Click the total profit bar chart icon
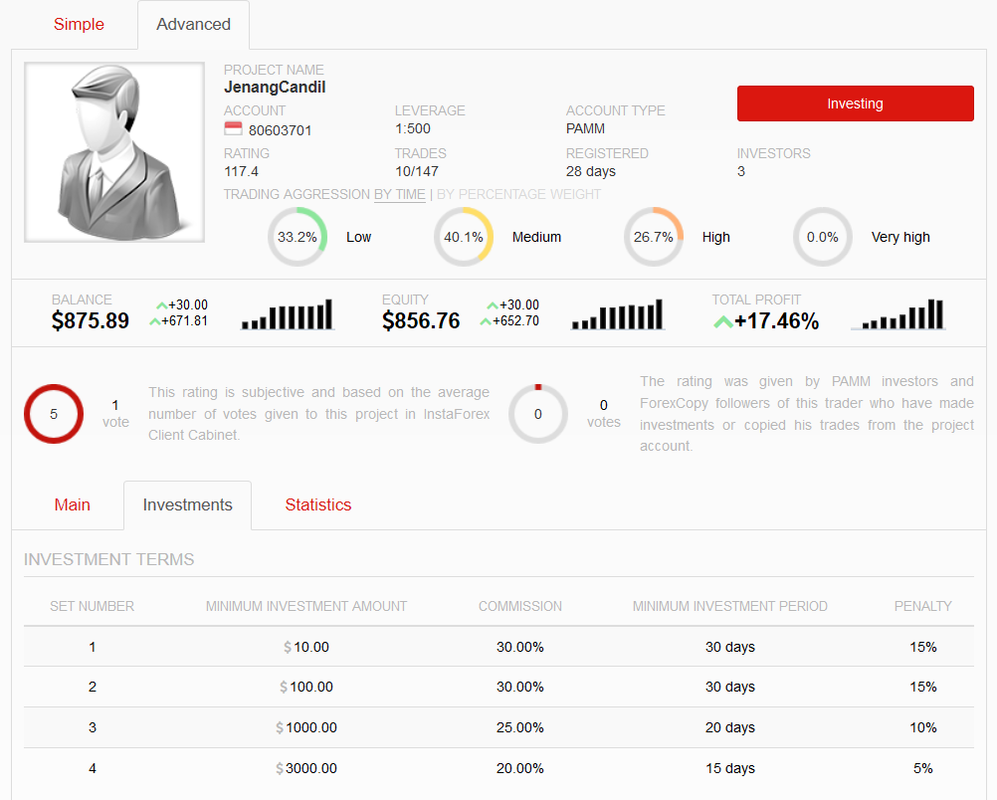This screenshot has width=997, height=800. pos(898,314)
